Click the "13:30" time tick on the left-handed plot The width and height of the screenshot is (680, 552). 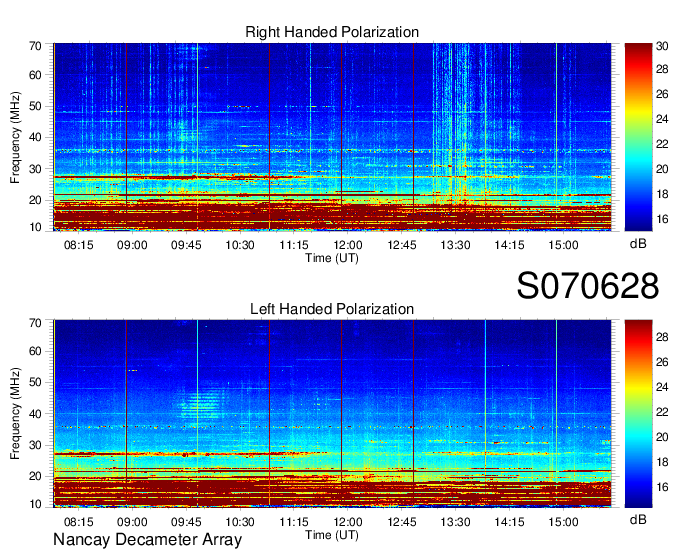coord(455,522)
